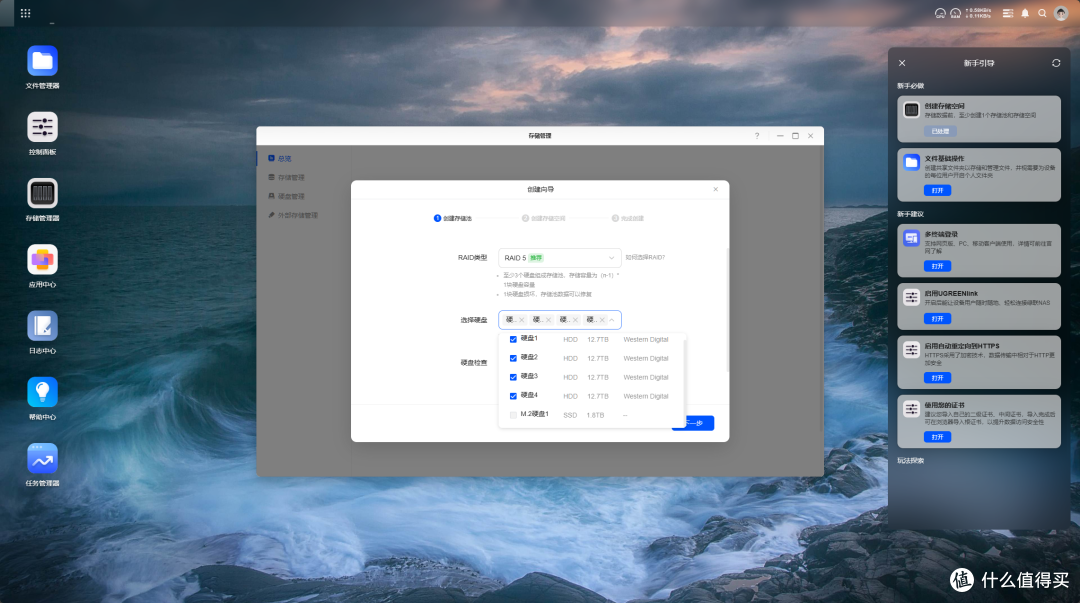This screenshot has width=1080, height=603.
Task: Launch the 任务管理器 desktop icon
Action: point(42,458)
